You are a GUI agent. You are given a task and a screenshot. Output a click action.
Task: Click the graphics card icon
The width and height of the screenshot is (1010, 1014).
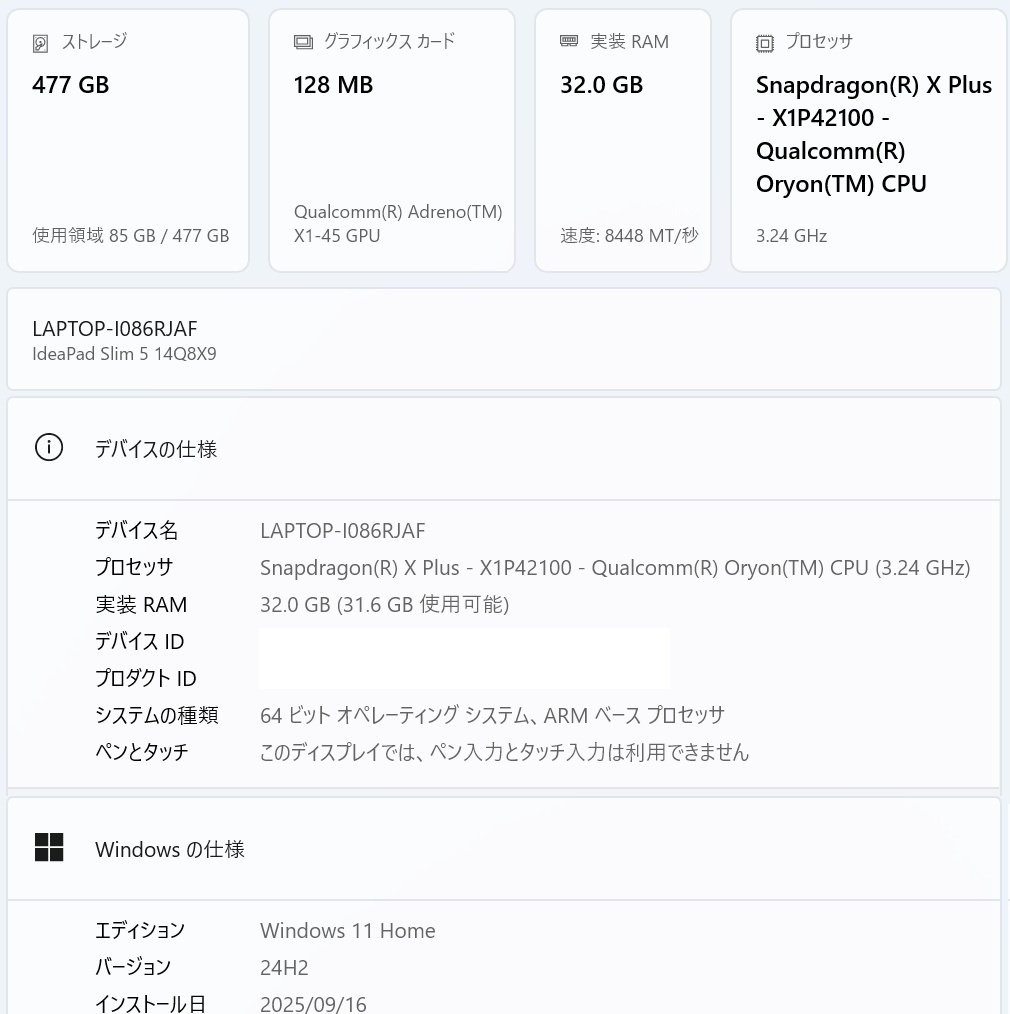click(x=303, y=42)
